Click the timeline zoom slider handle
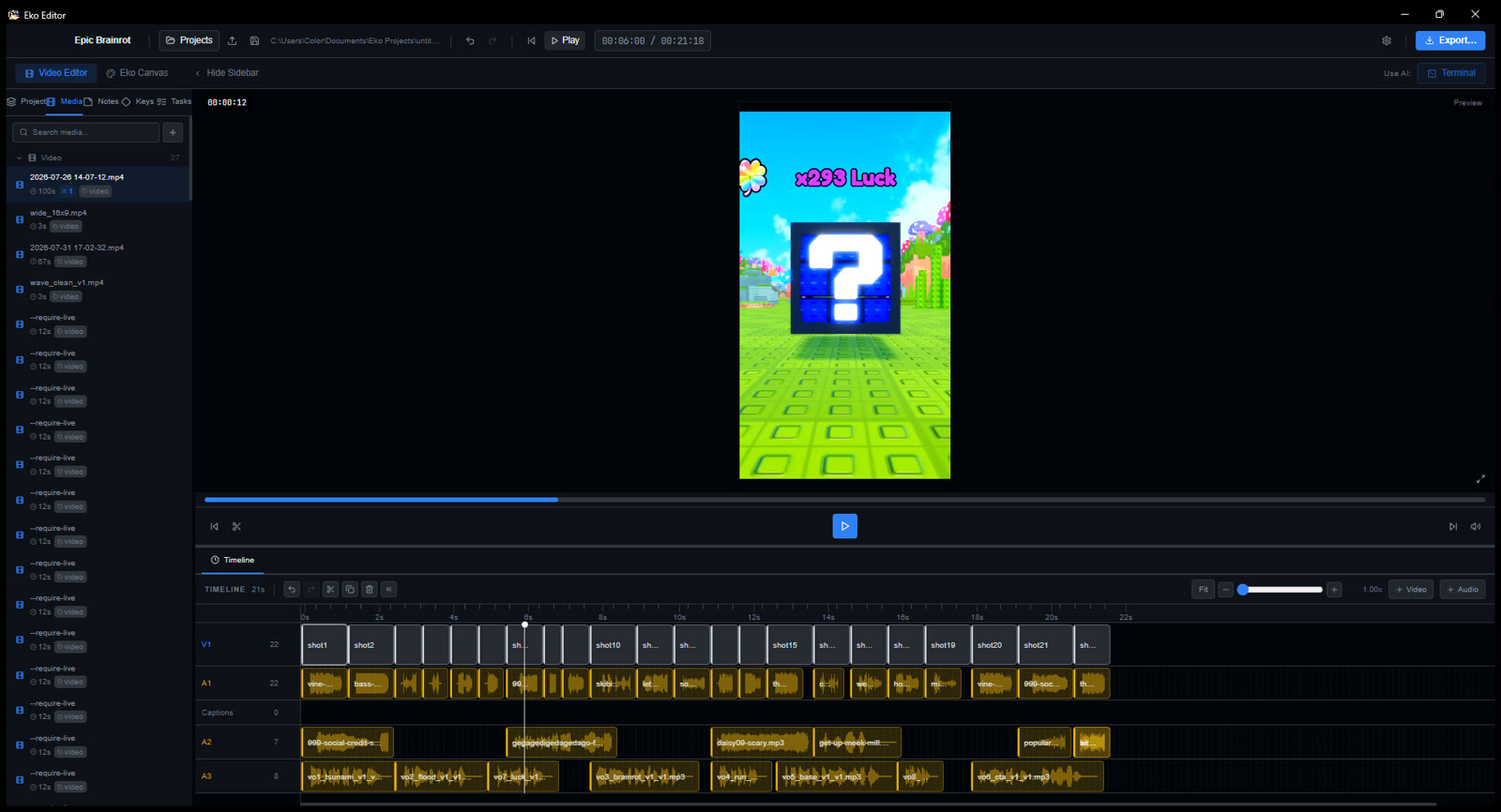 [1243, 589]
